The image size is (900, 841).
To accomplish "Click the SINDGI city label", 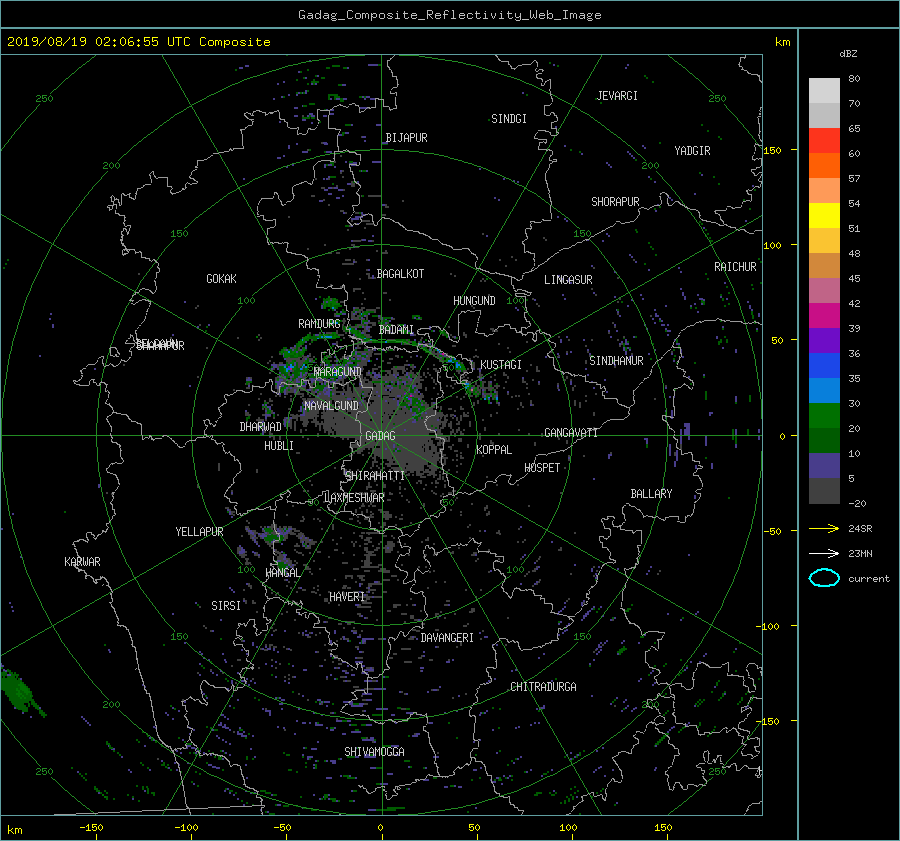I will click(509, 119).
